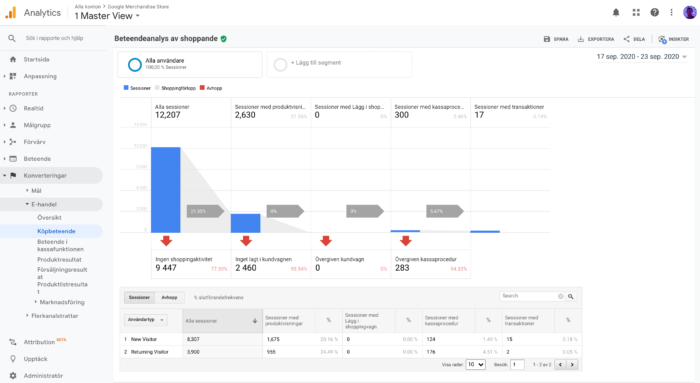Click the Beteende behavior icon
Viewport: 700px width, 383px height.
click(x=13, y=158)
